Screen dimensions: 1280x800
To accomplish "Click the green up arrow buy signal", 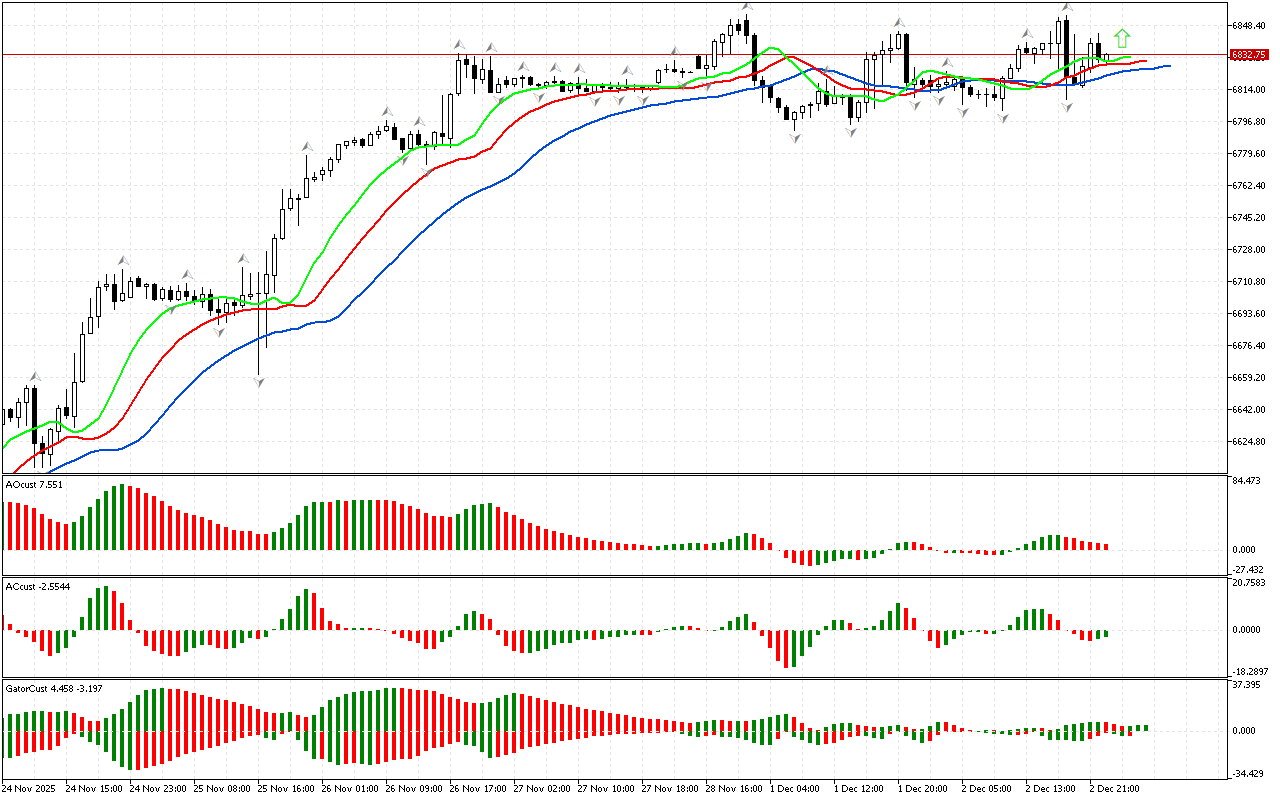I will 1122,39.
